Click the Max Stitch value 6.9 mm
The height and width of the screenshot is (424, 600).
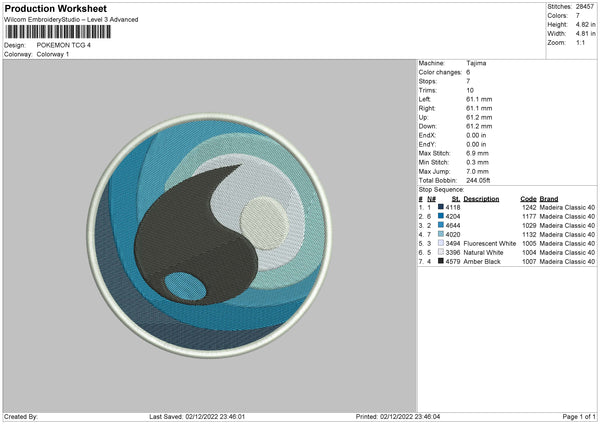[477, 153]
